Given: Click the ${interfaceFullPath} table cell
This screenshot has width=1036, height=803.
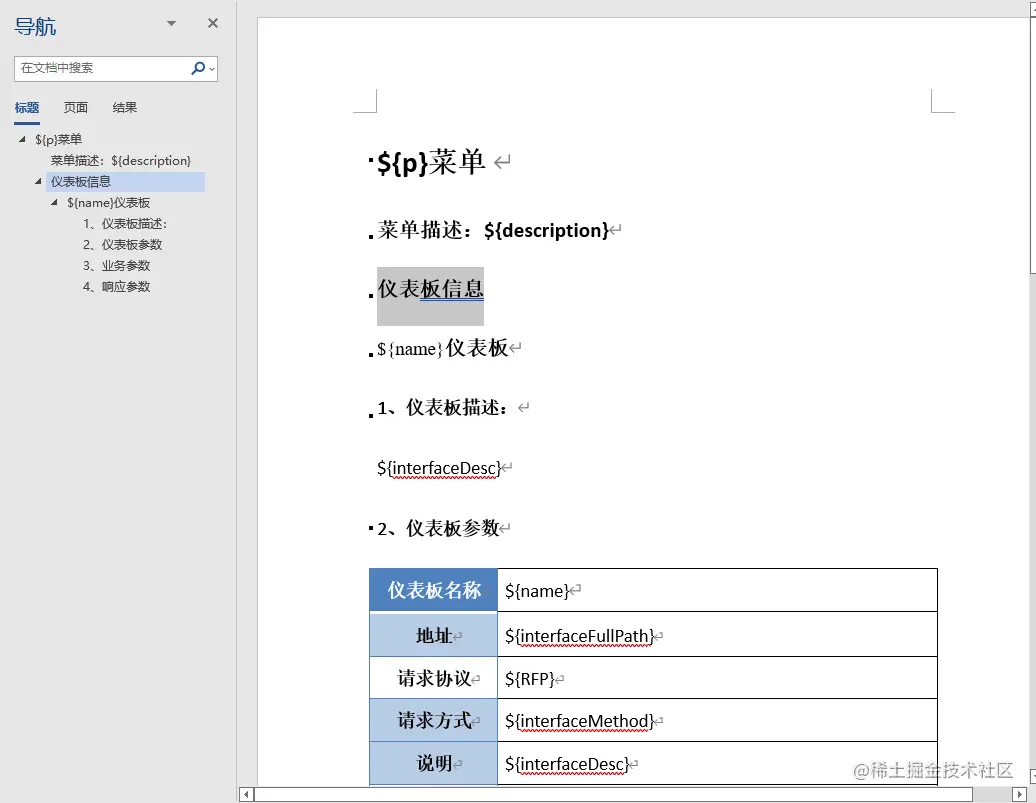Looking at the screenshot, I should pos(718,635).
